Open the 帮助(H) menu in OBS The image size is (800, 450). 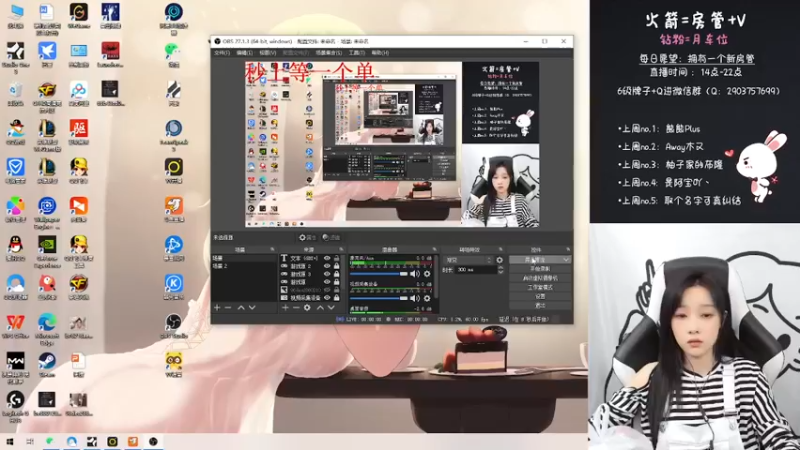(380, 53)
